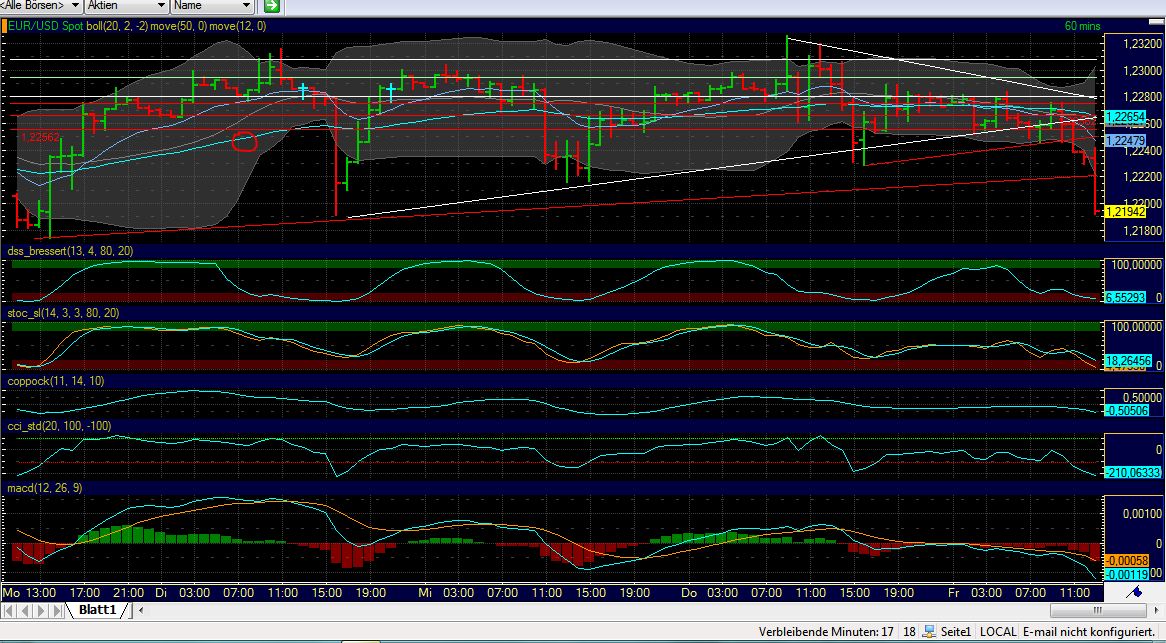Click the Mi day marker on time axis
Screen dimensions: 1166x643
pos(425,593)
